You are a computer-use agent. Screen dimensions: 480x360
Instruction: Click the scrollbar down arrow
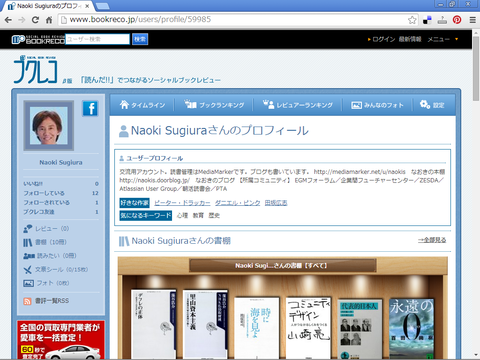pos(476,355)
